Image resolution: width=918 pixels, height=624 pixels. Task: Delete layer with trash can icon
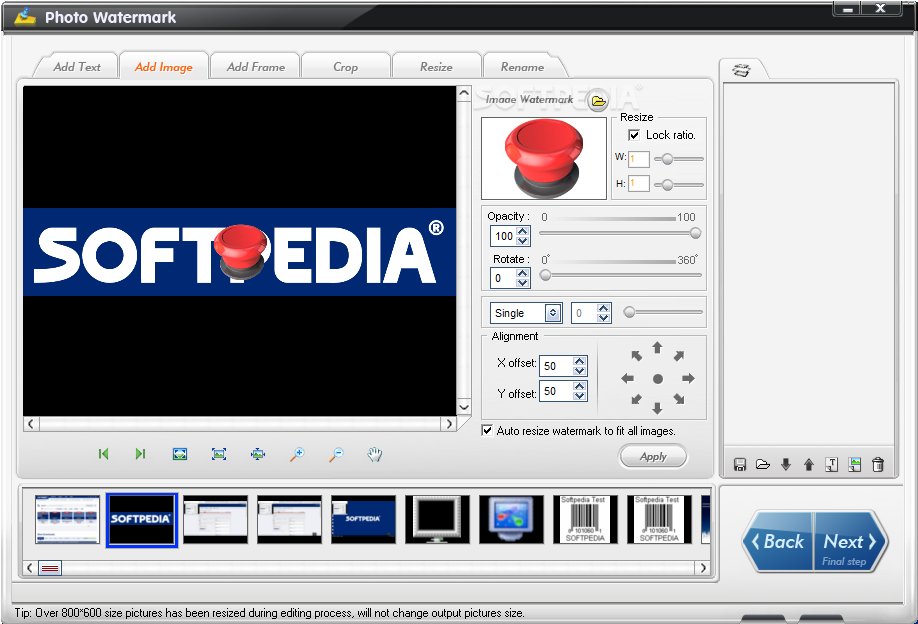(878, 465)
